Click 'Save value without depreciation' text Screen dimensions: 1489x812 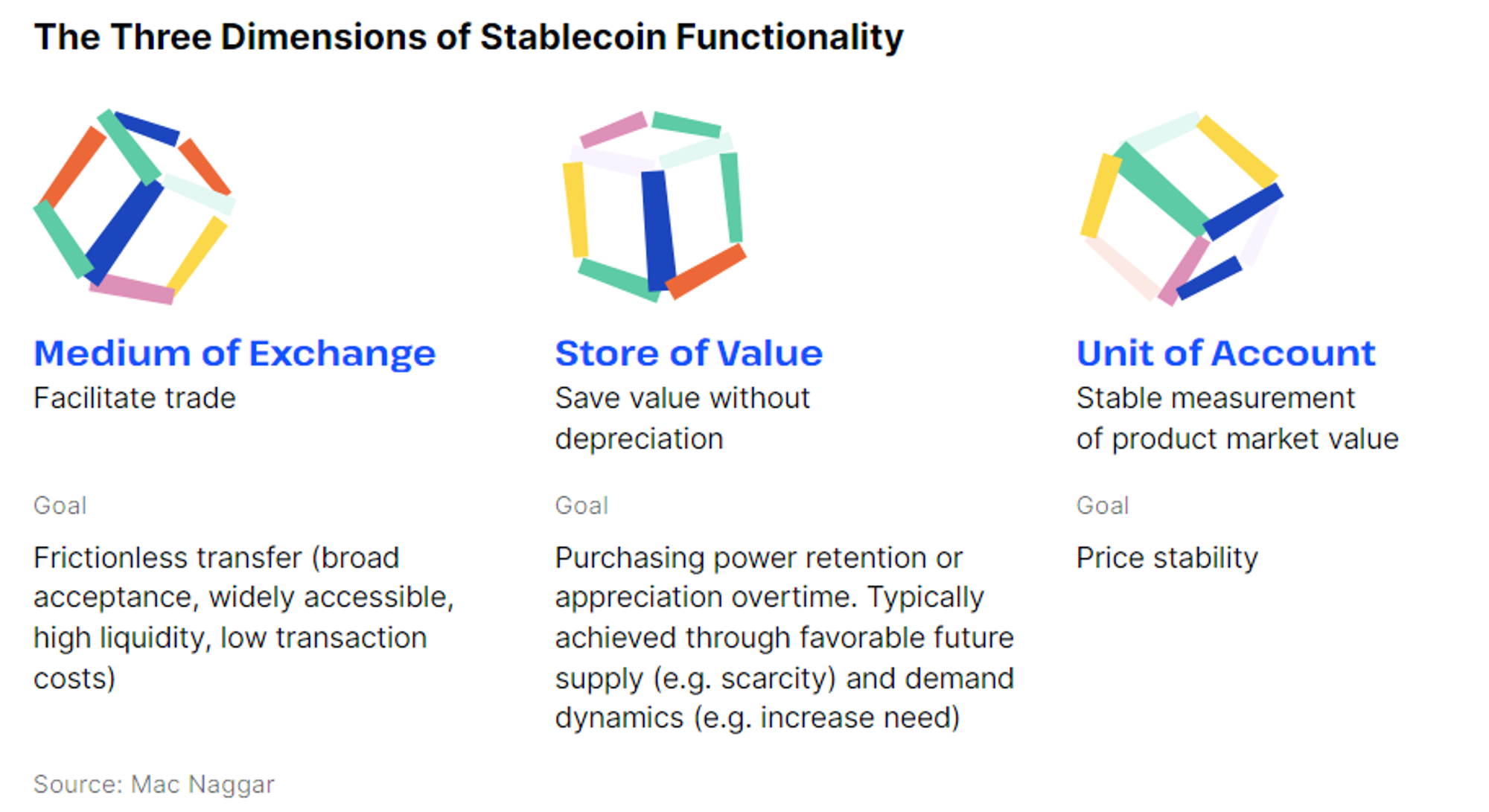point(682,418)
